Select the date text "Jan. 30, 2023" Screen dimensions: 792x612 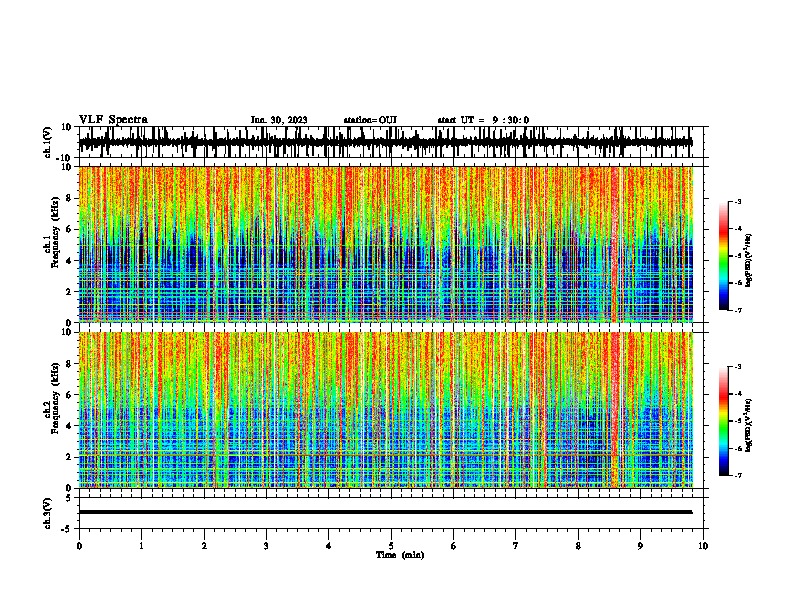(x=279, y=120)
